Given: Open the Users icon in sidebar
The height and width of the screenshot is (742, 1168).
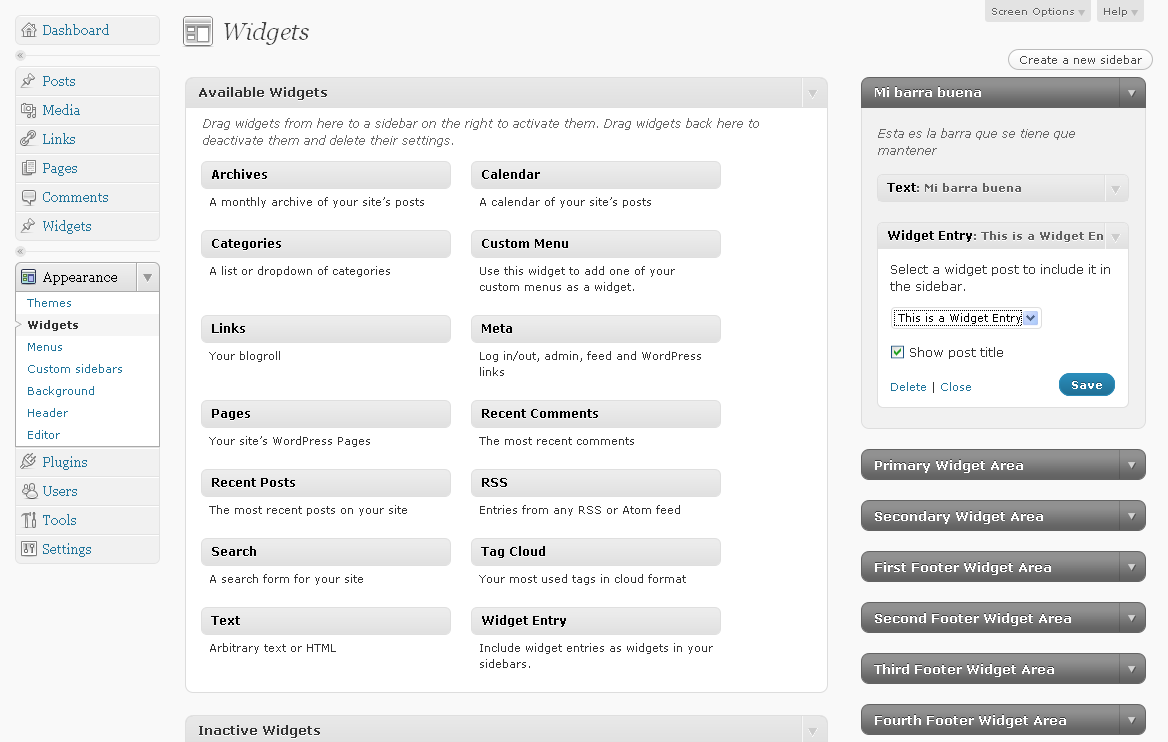Looking at the screenshot, I should [x=29, y=491].
